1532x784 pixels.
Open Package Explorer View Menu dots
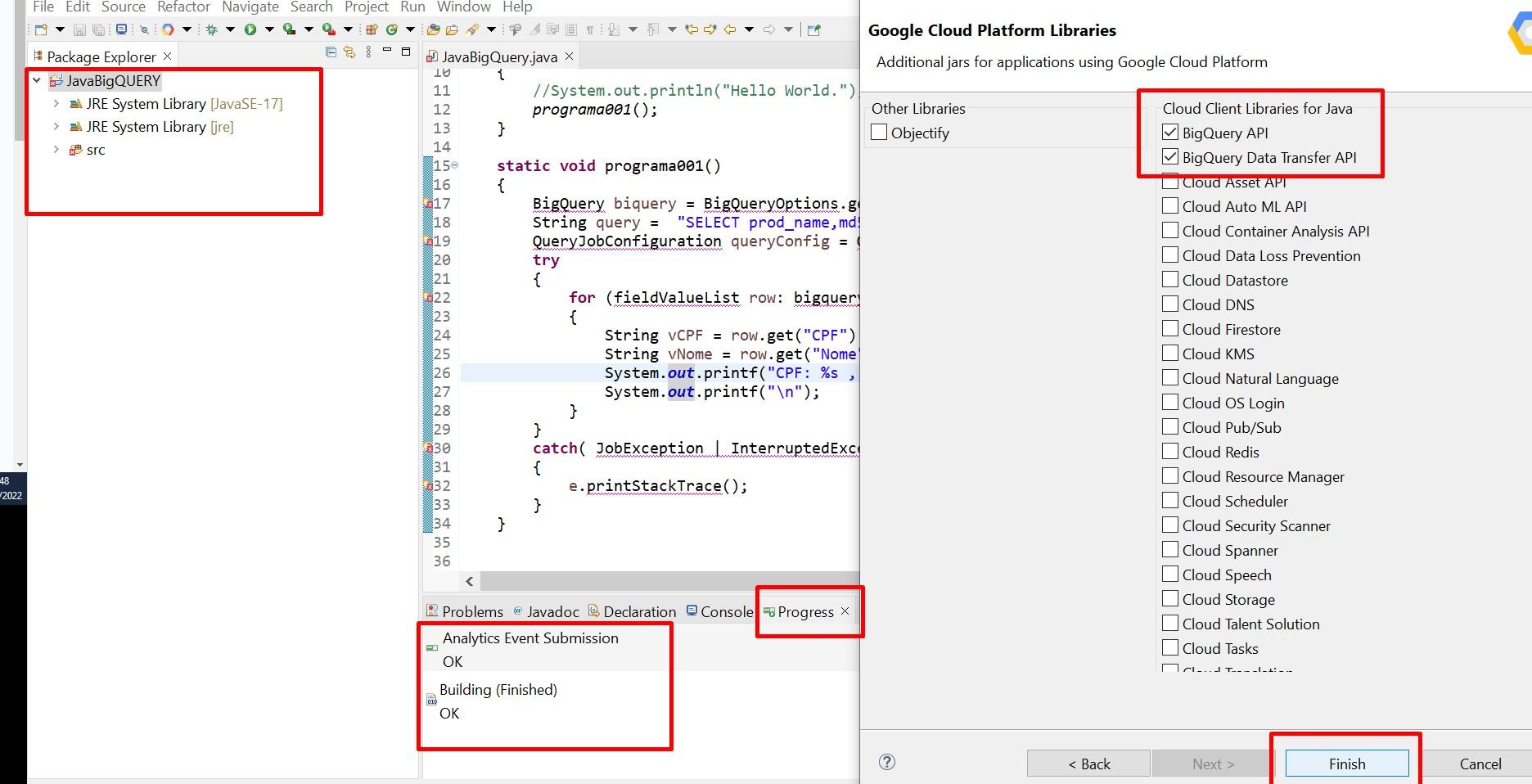[x=368, y=52]
